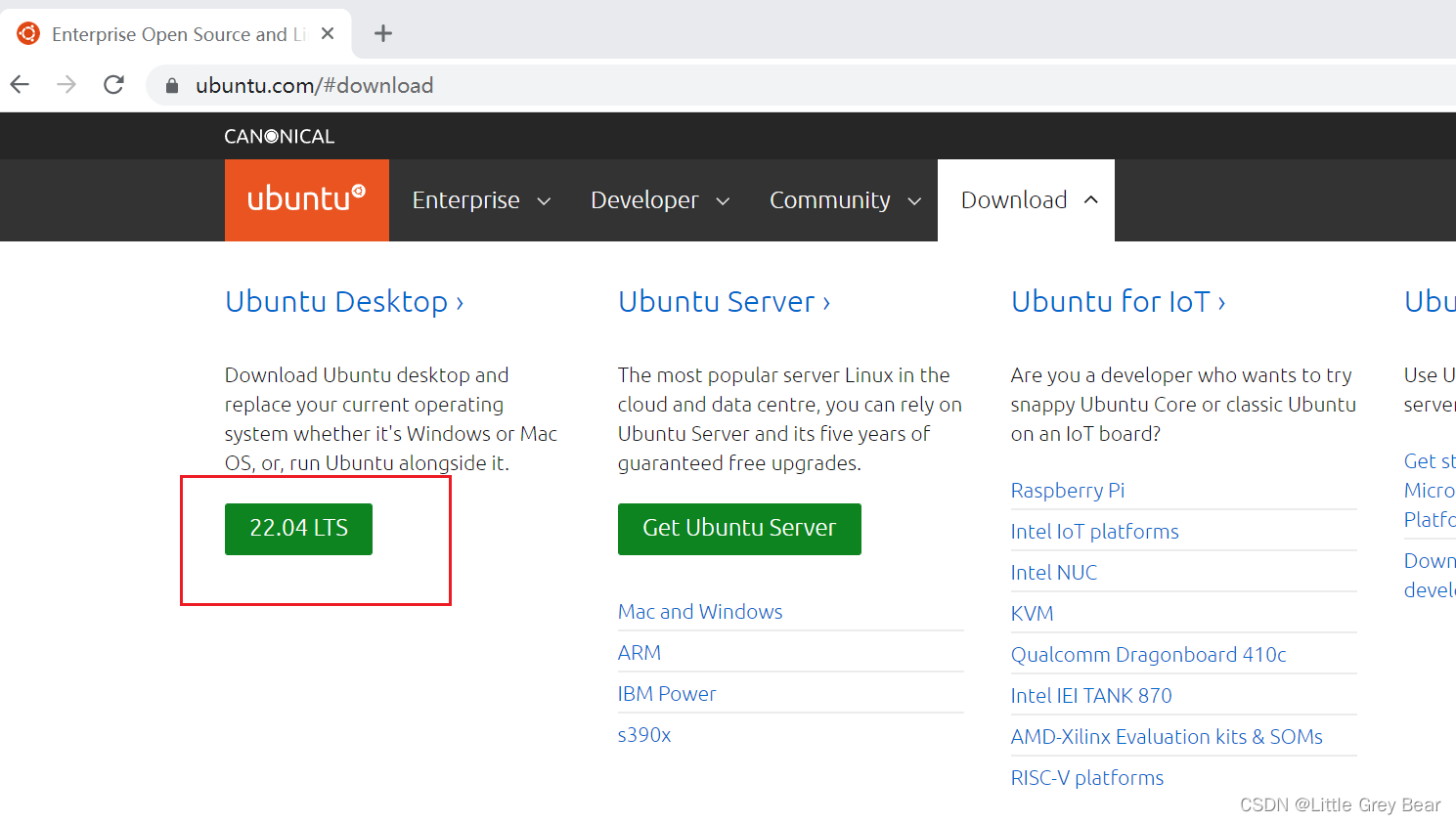The image size is (1456, 824).
Task: Open the Ubuntu Desktop heading link
Action: [x=344, y=301]
